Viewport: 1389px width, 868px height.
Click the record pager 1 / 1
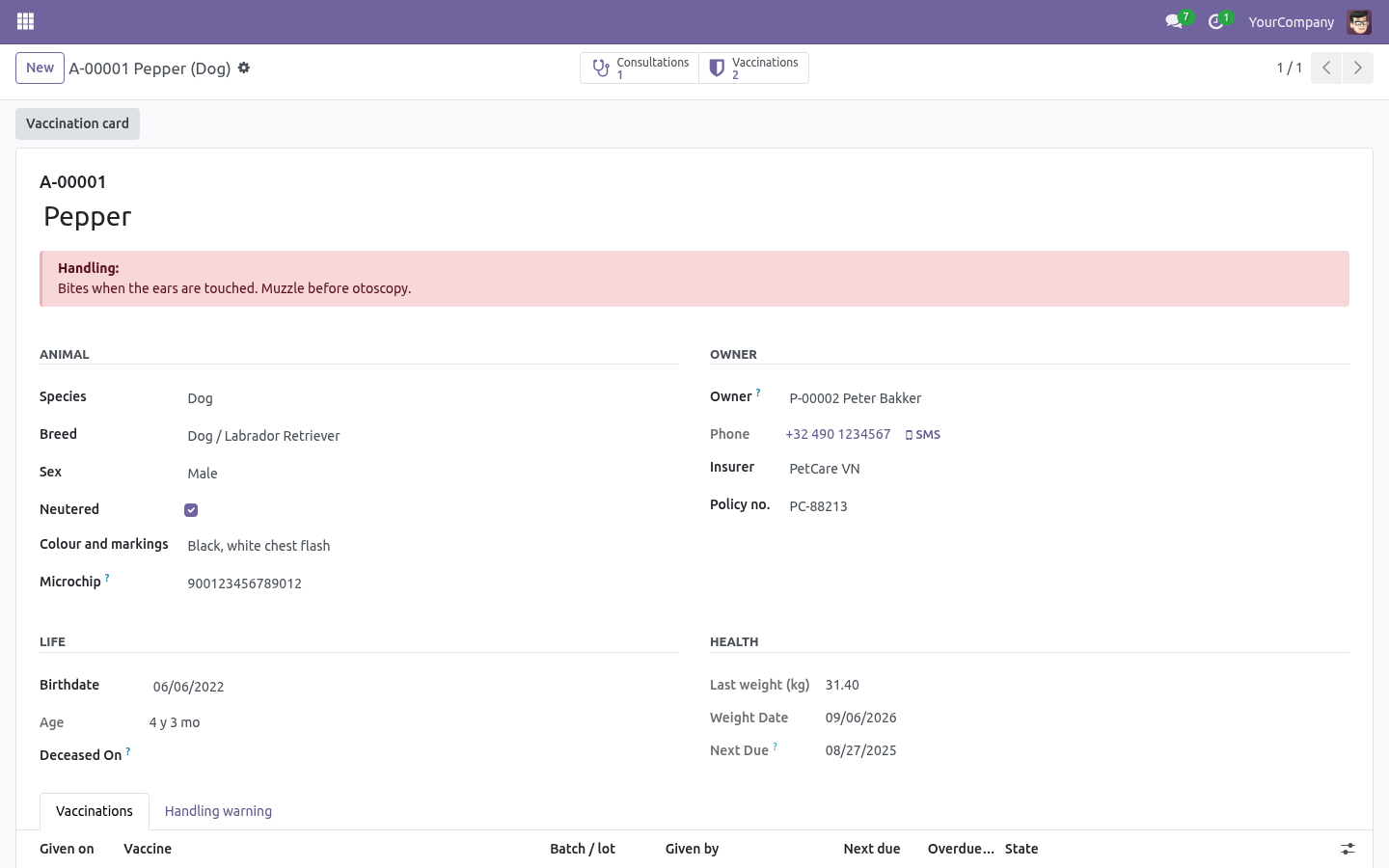pos(1290,68)
